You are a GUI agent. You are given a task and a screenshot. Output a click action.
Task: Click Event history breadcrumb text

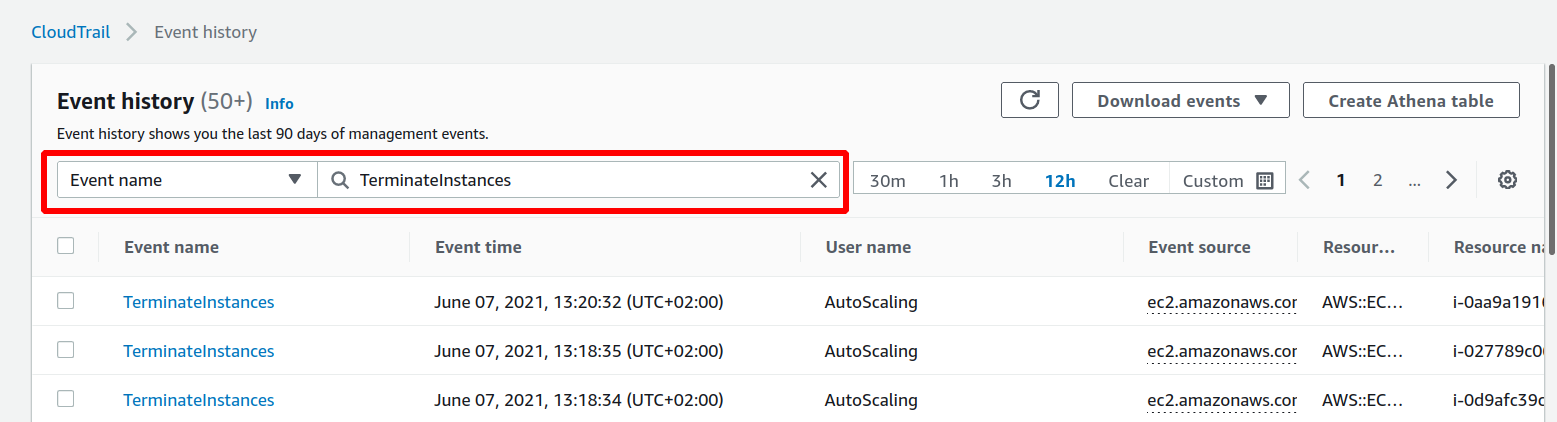click(x=205, y=32)
